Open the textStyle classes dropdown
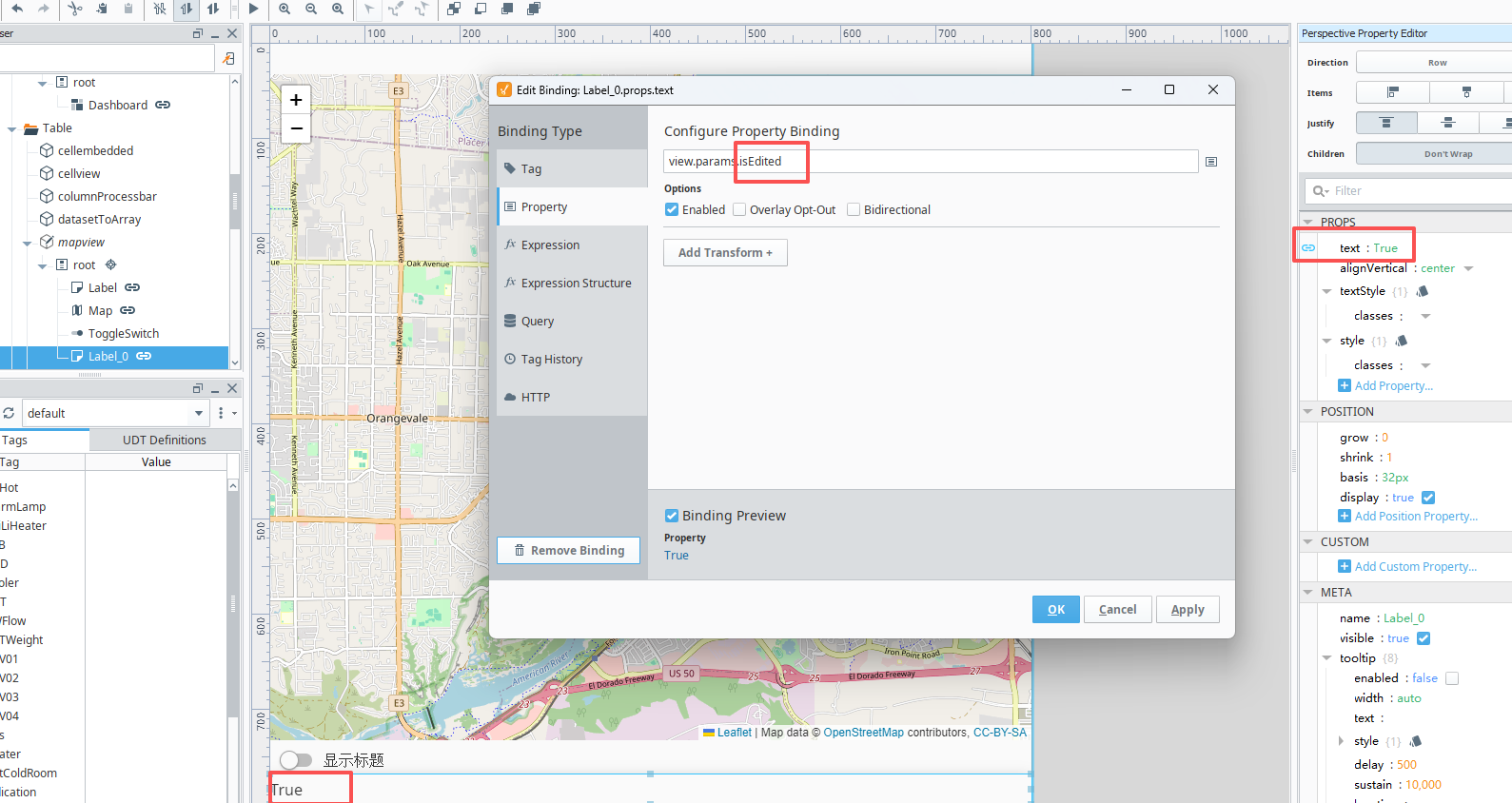This screenshot has height=803, width=1512. pyautogui.click(x=1425, y=316)
